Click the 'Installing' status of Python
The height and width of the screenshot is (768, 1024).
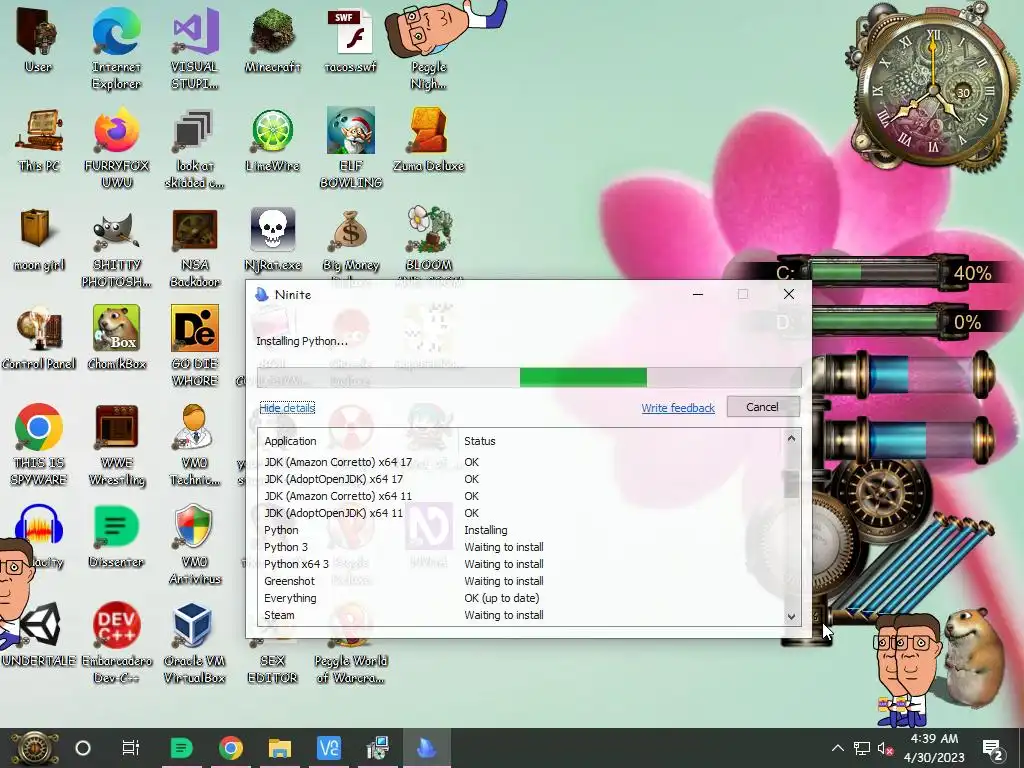(485, 530)
